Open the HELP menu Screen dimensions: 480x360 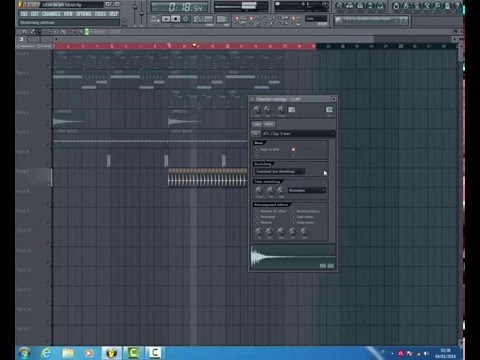click(x=114, y=14)
